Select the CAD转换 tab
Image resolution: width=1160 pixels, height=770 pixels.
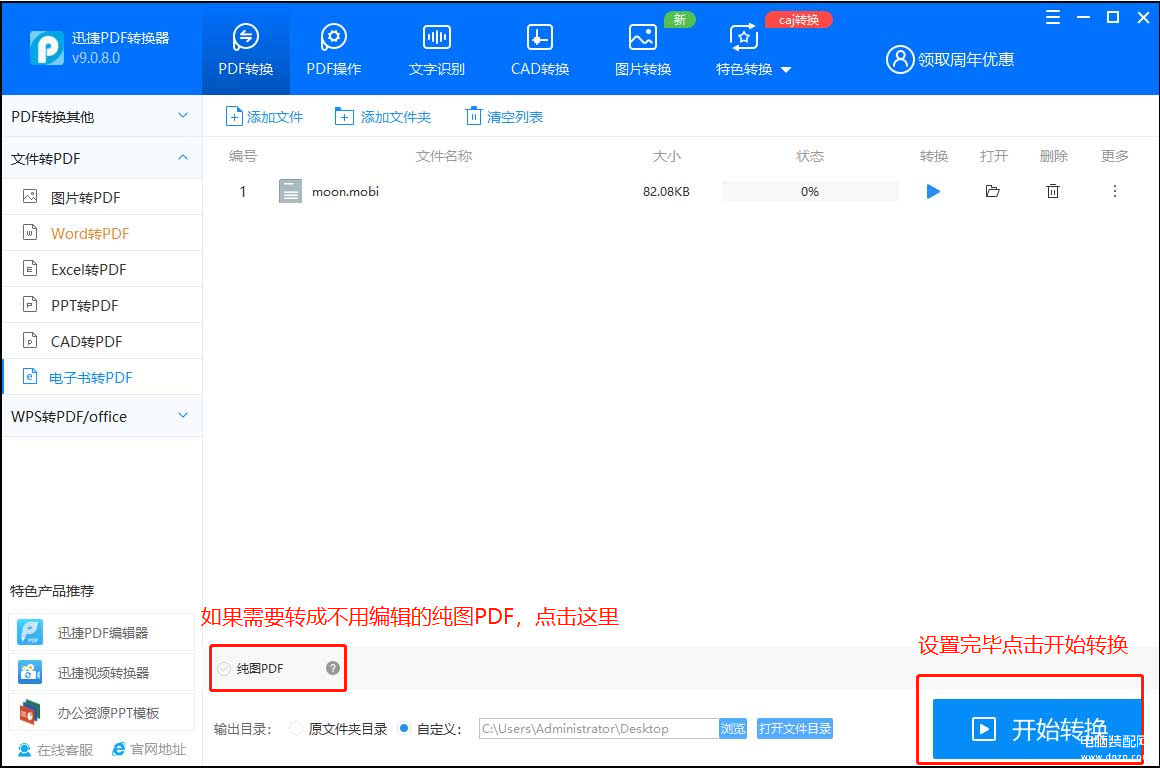539,50
